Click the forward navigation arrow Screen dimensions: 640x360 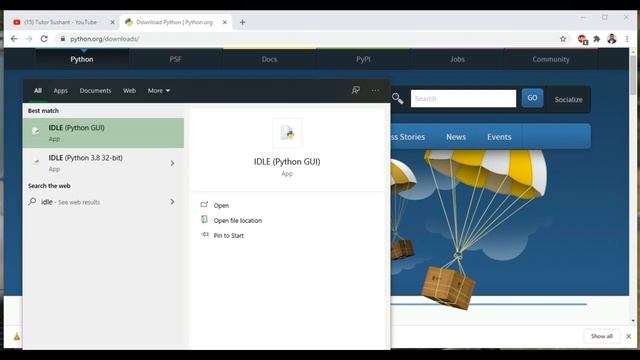point(29,39)
